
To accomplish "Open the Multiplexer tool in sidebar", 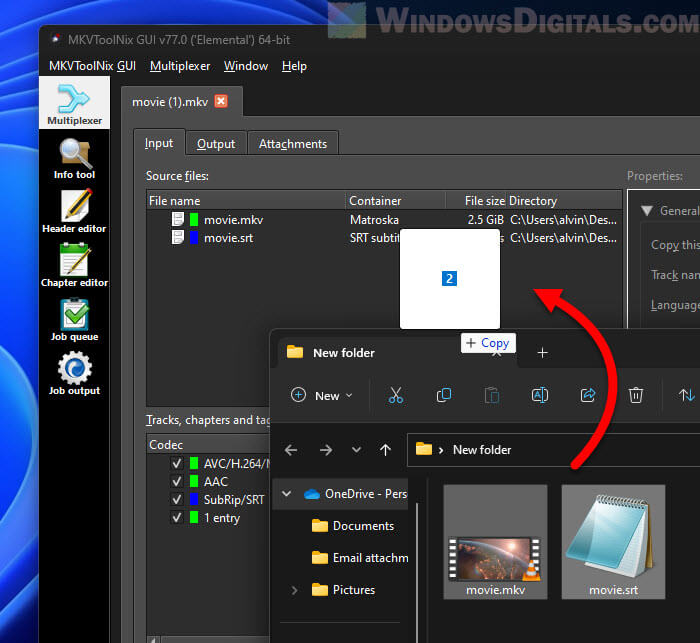I will pyautogui.click(x=74, y=103).
